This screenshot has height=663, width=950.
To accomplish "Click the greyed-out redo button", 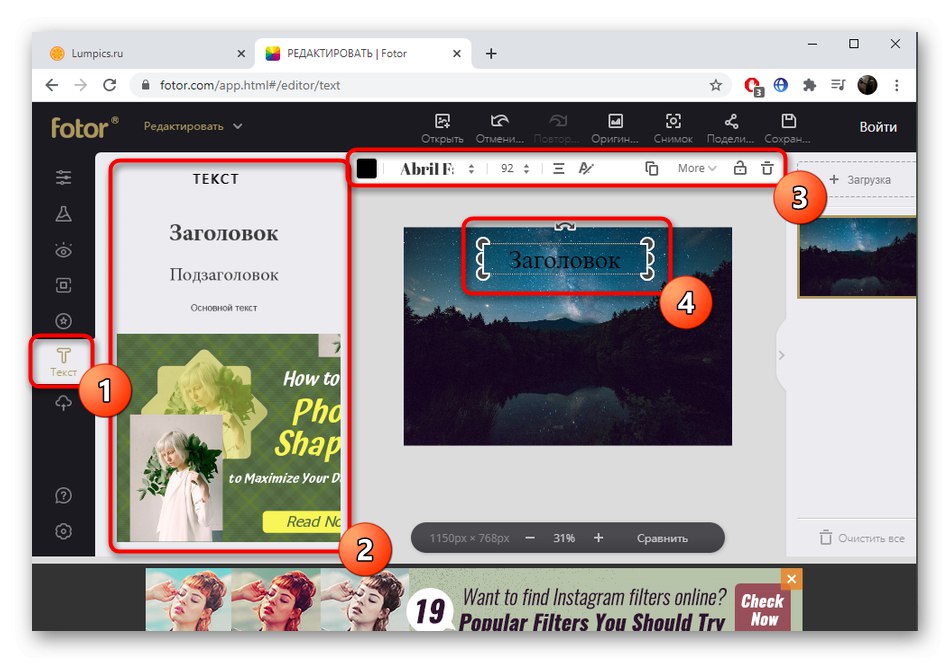I will pyautogui.click(x=556, y=128).
